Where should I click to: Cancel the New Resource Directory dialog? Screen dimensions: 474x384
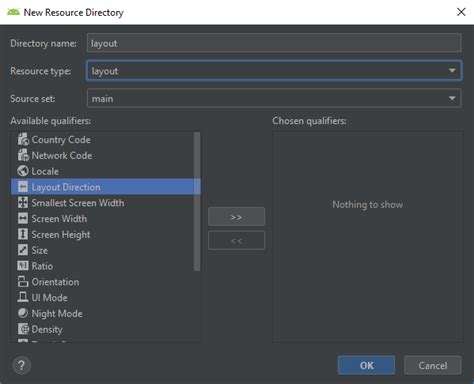pos(433,365)
